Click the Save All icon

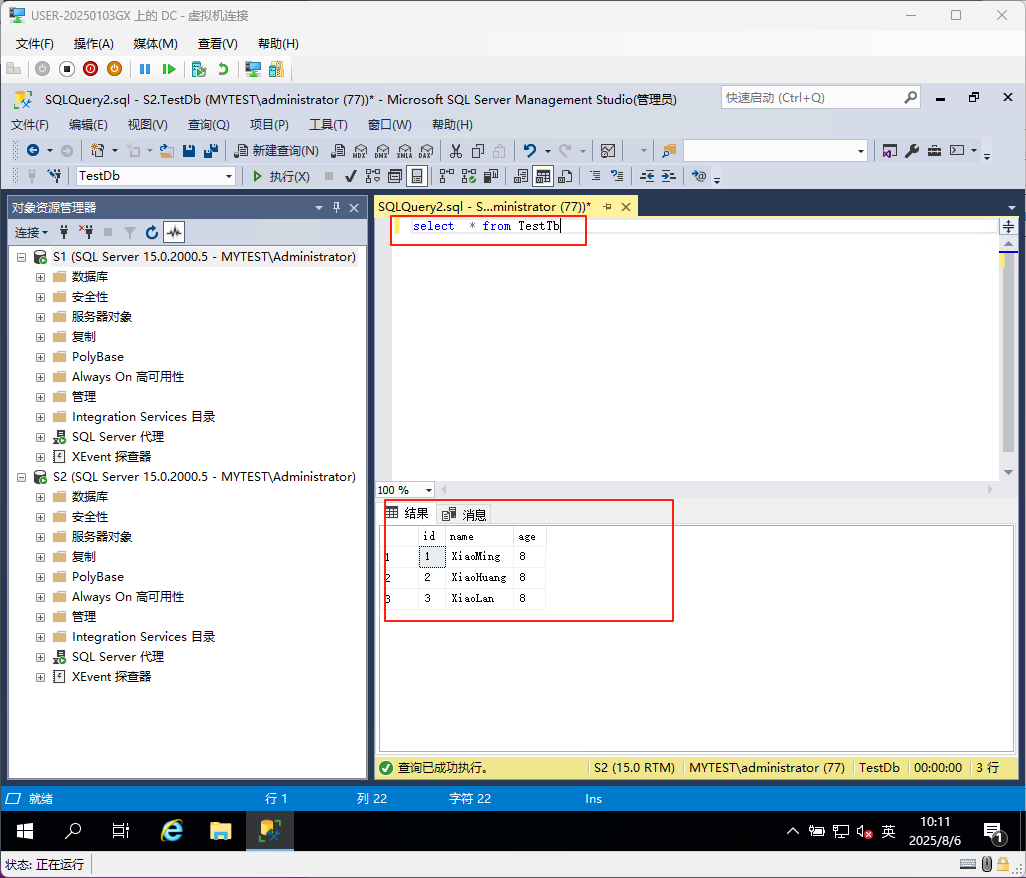[211, 151]
